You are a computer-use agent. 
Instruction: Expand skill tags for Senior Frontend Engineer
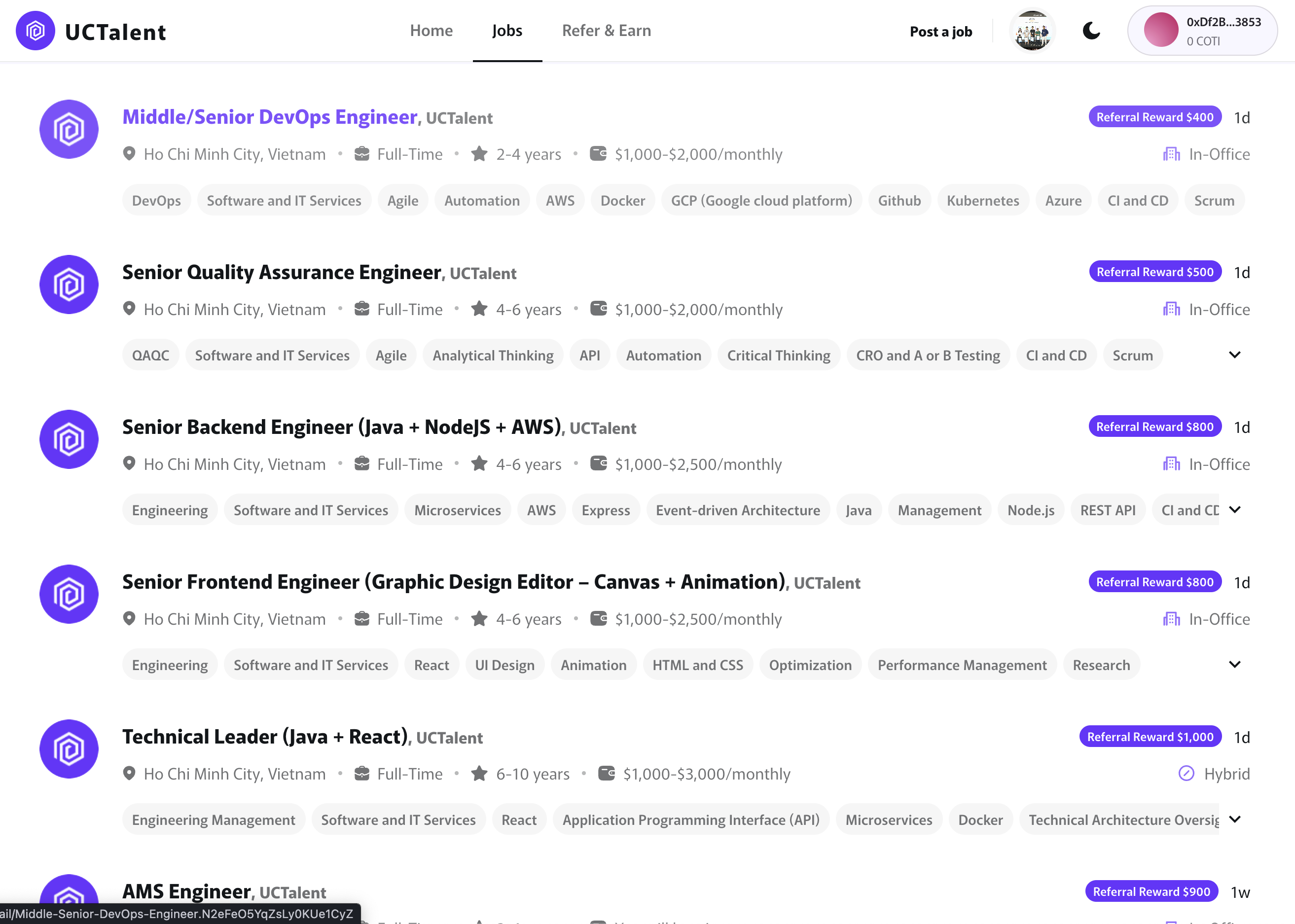point(1234,665)
